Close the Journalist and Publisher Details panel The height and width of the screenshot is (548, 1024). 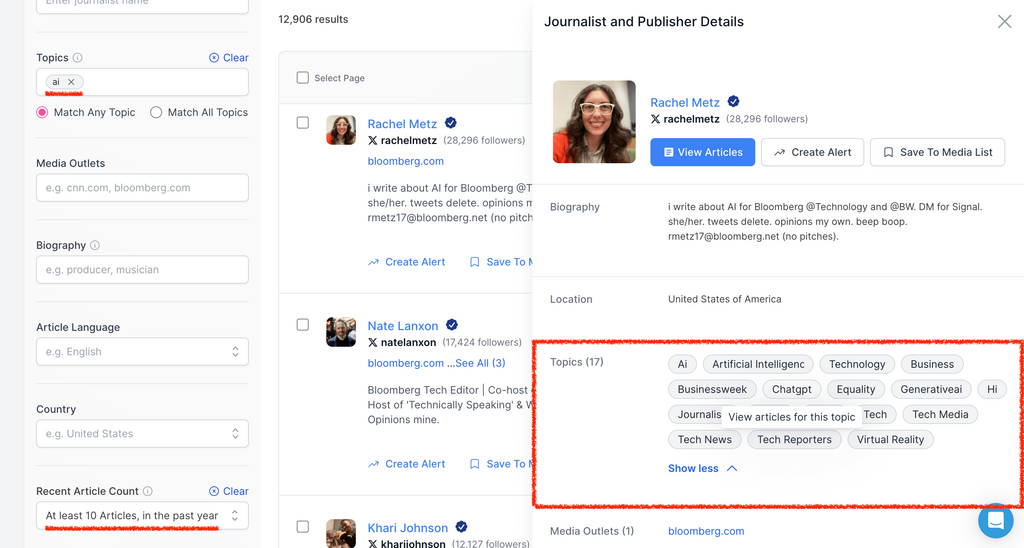point(1004,21)
